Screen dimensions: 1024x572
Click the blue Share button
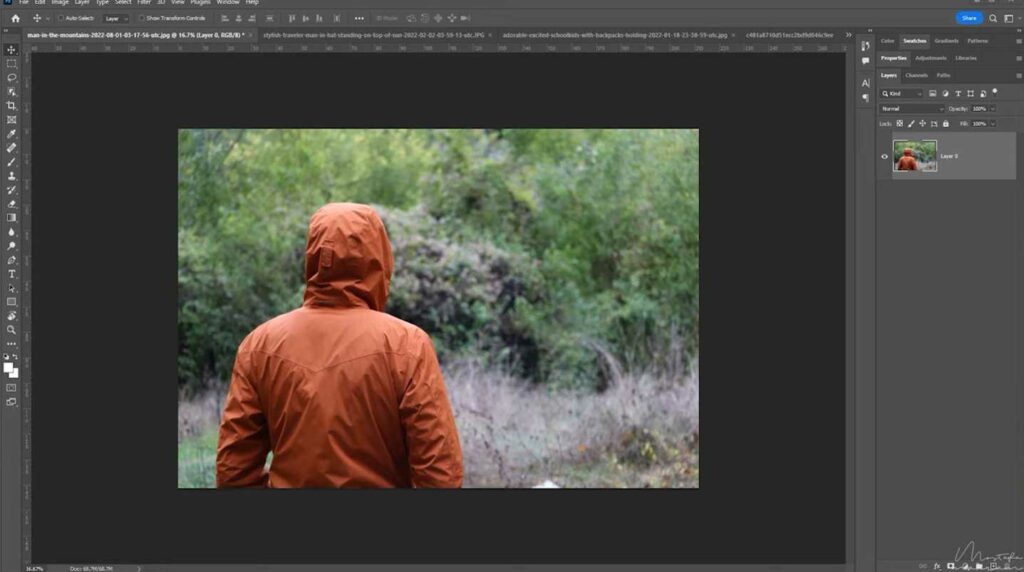[x=968, y=18]
